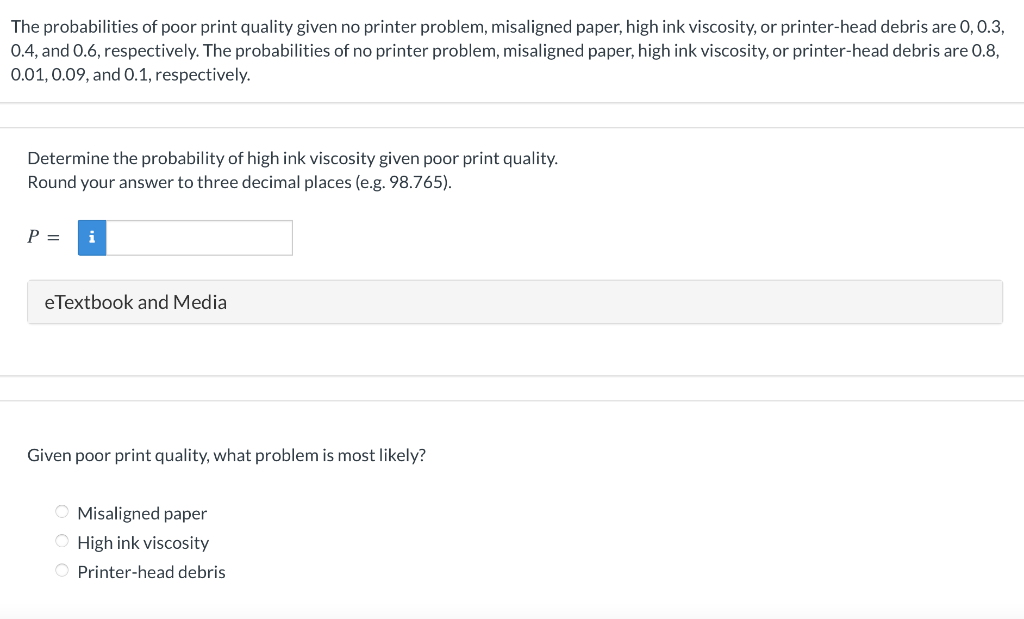Click the Printer-head debris label text

151,571
